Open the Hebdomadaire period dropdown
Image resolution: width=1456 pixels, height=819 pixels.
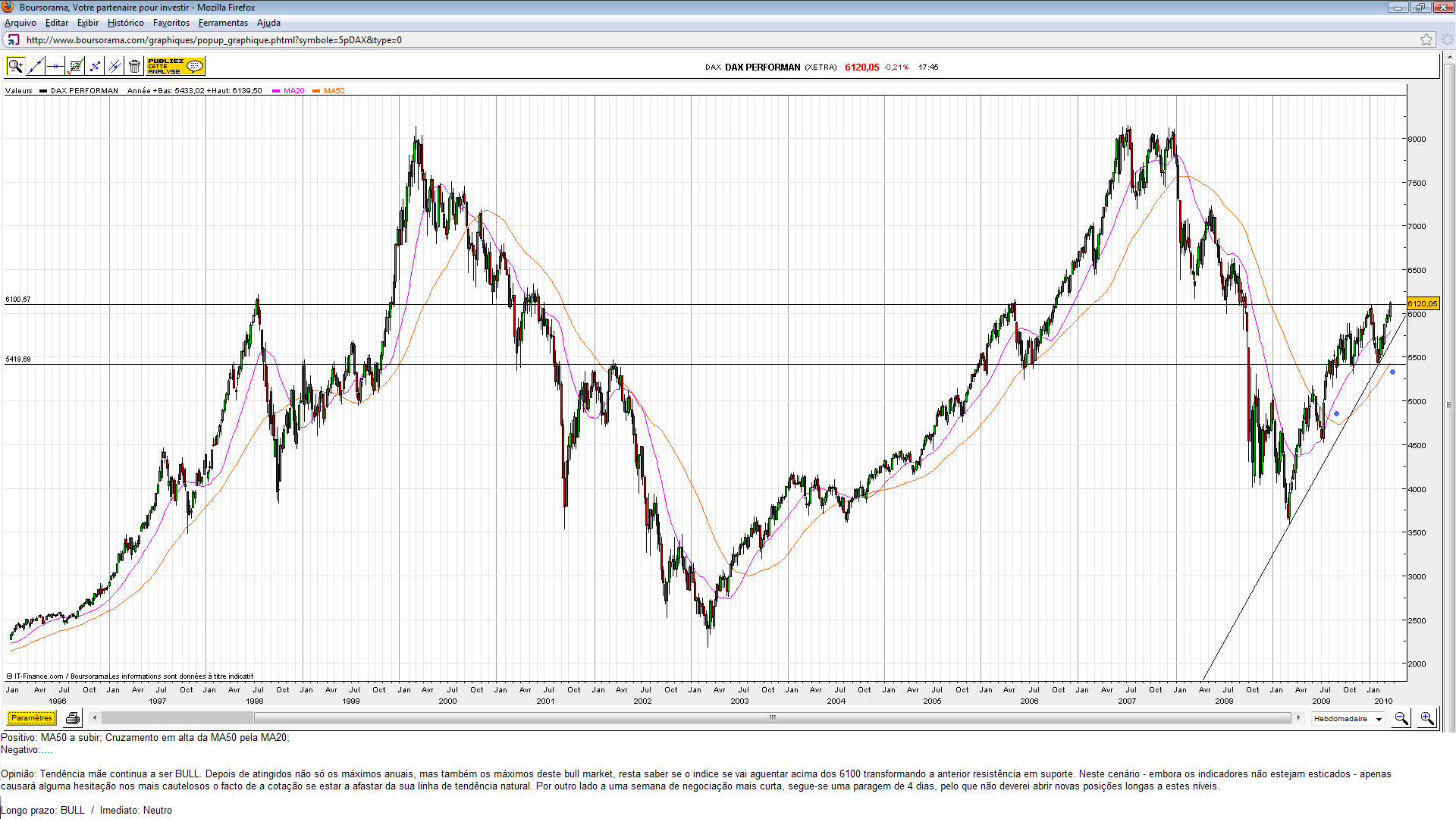point(1348,718)
